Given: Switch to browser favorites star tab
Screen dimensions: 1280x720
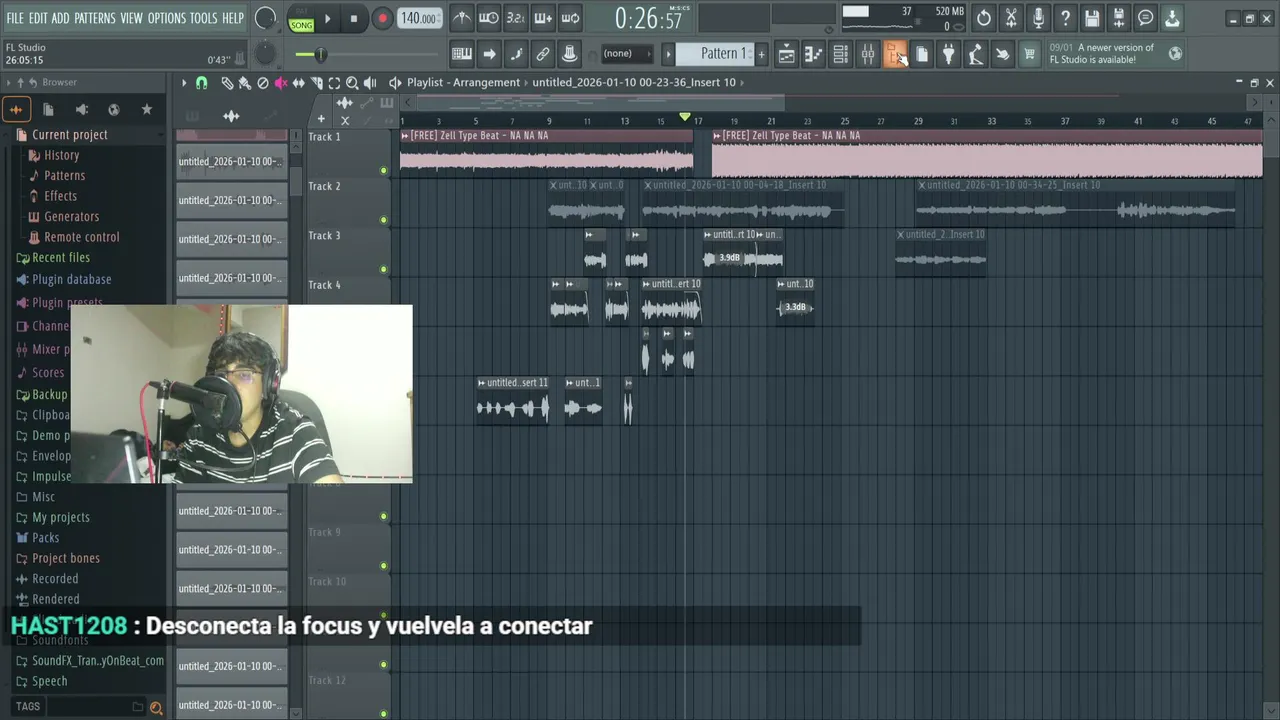Looking at the screenshot, I should click(x=147, y=110).
